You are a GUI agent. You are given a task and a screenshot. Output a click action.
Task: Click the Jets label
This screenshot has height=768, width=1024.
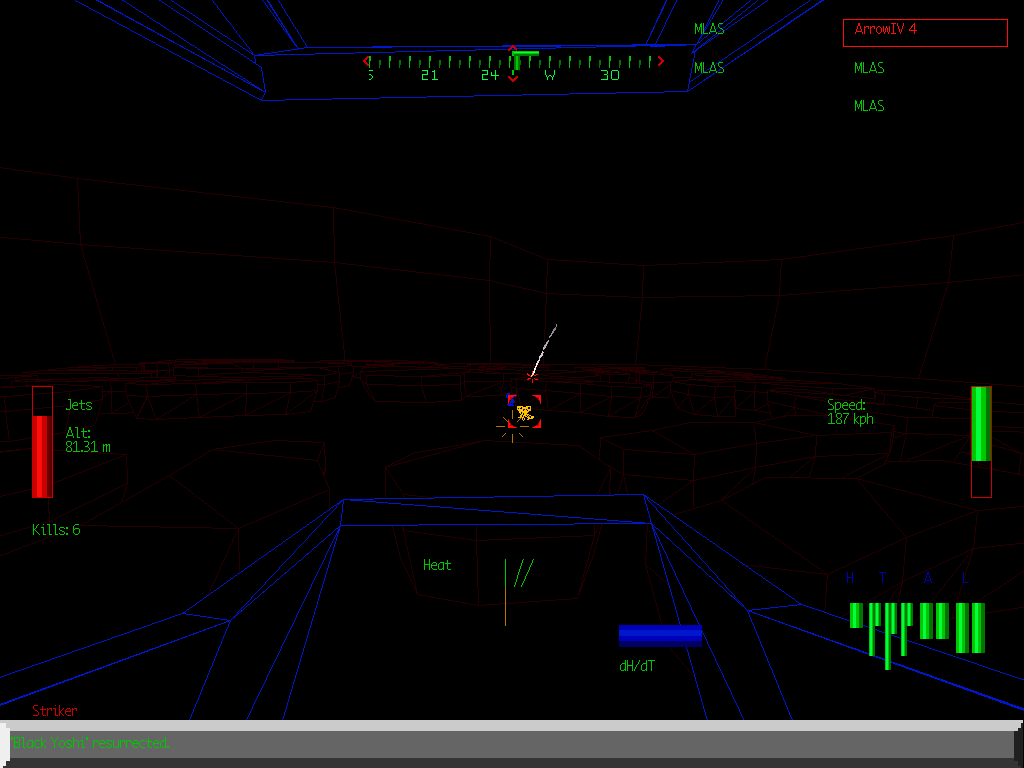click(79, 405)
